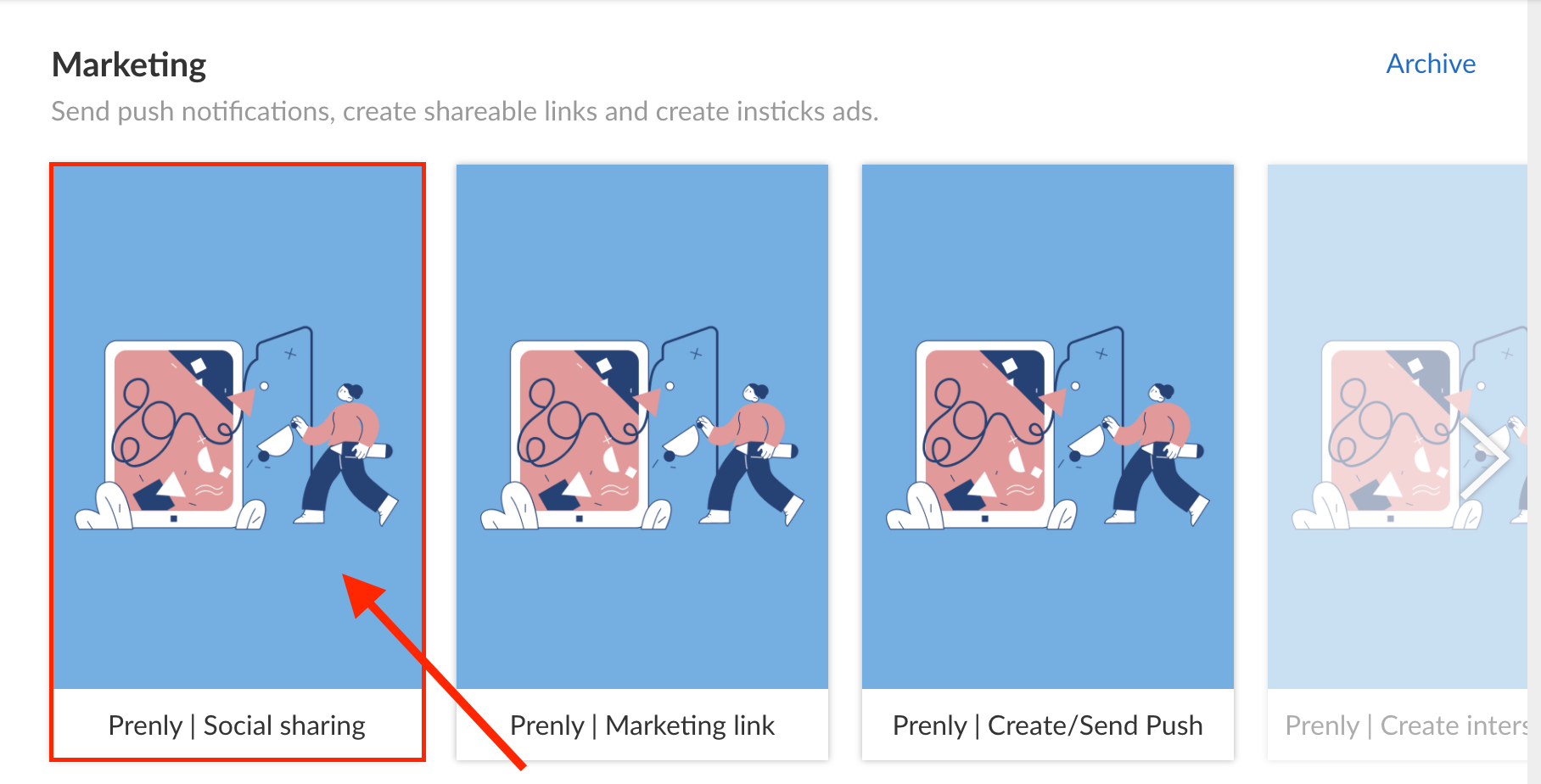Open the Archive link
Image resolution: width=1541 pixels, height=784 pixels.
(1431, 64)
